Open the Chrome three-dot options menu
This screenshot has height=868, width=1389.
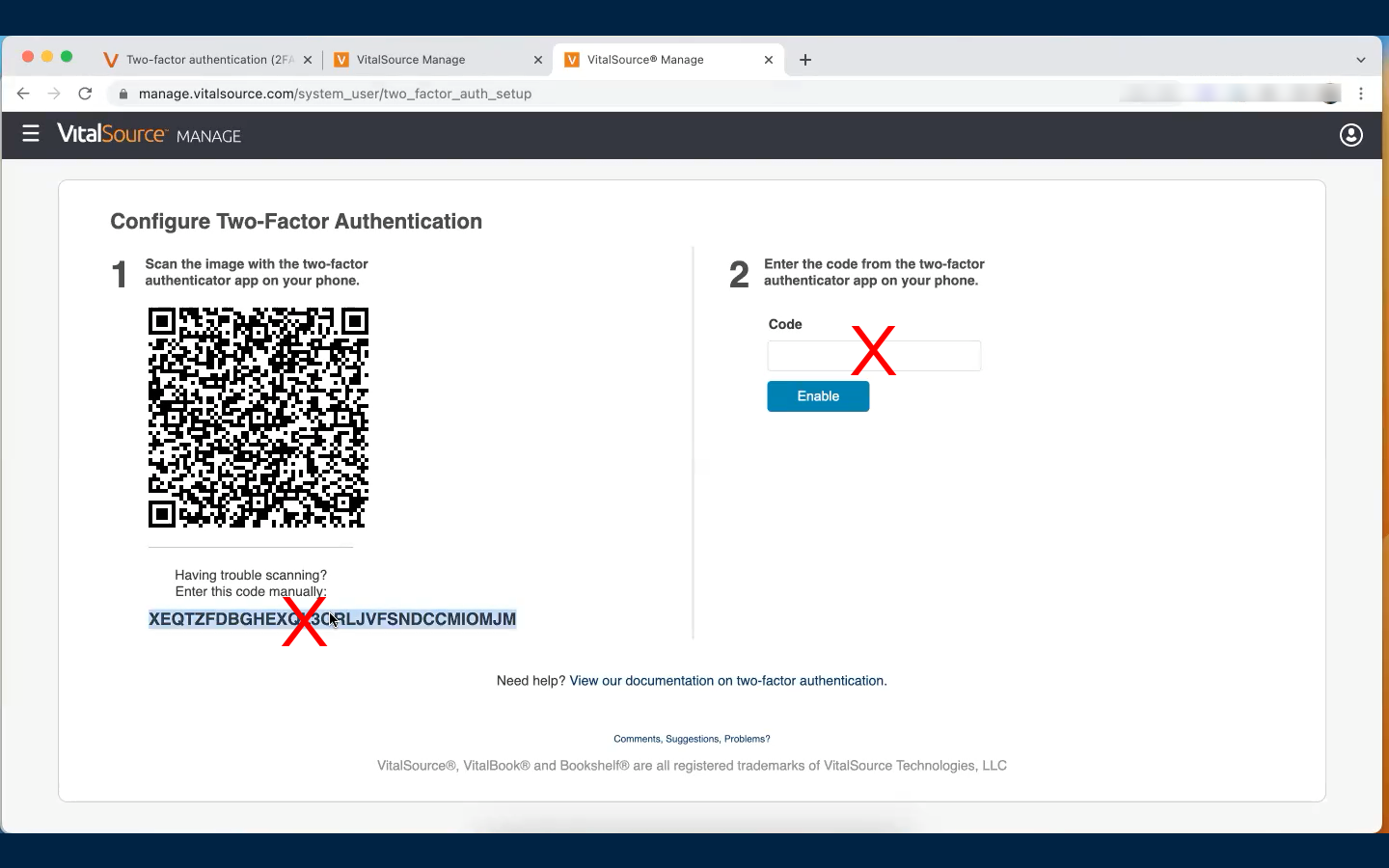(x=1361, y=94)
